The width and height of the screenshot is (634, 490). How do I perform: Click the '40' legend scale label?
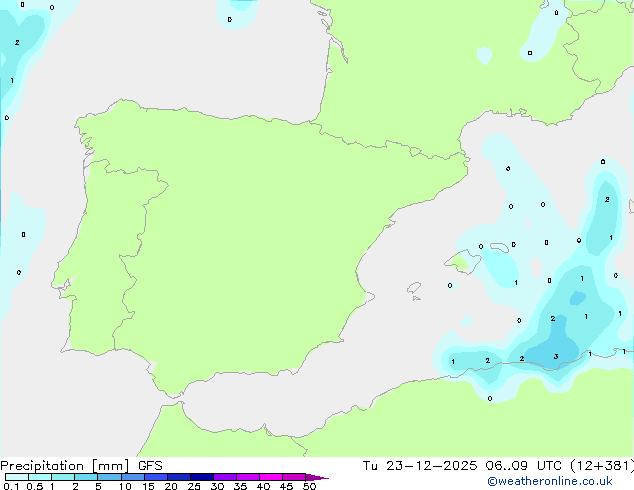pyautogui.click(x=263, y=486)
